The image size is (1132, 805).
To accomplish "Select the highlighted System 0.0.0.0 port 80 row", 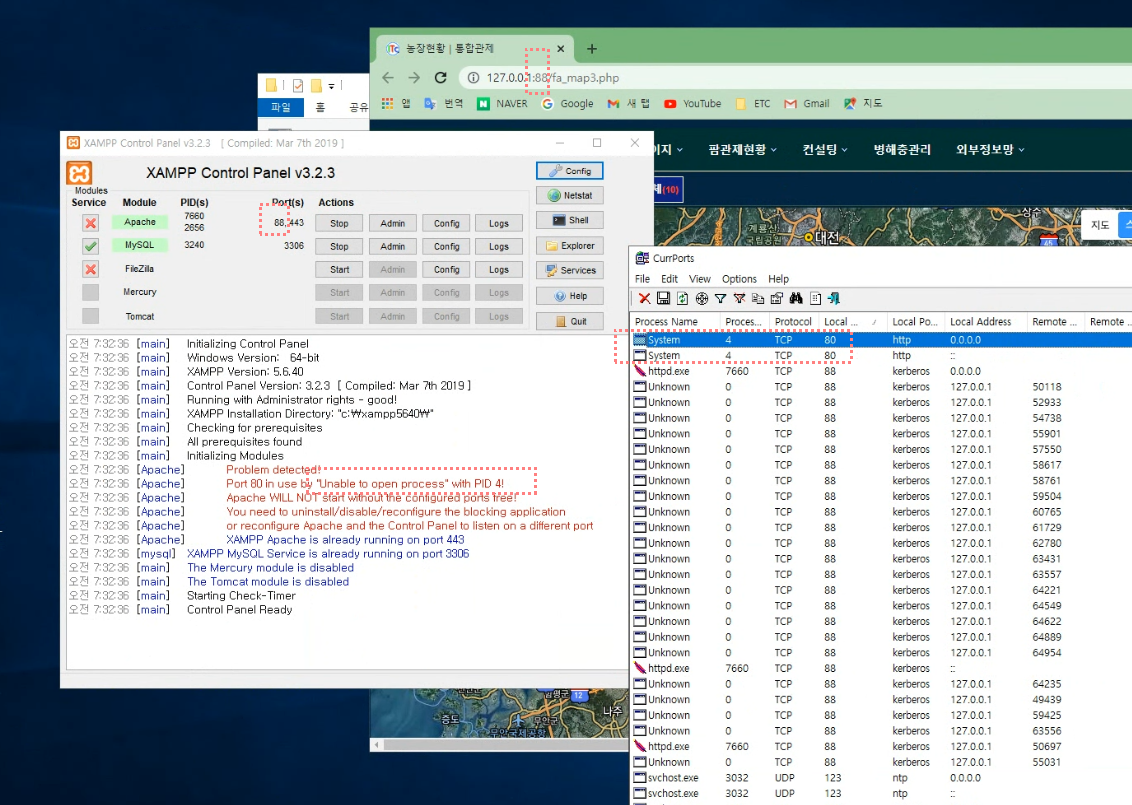I will pos(882,339).
